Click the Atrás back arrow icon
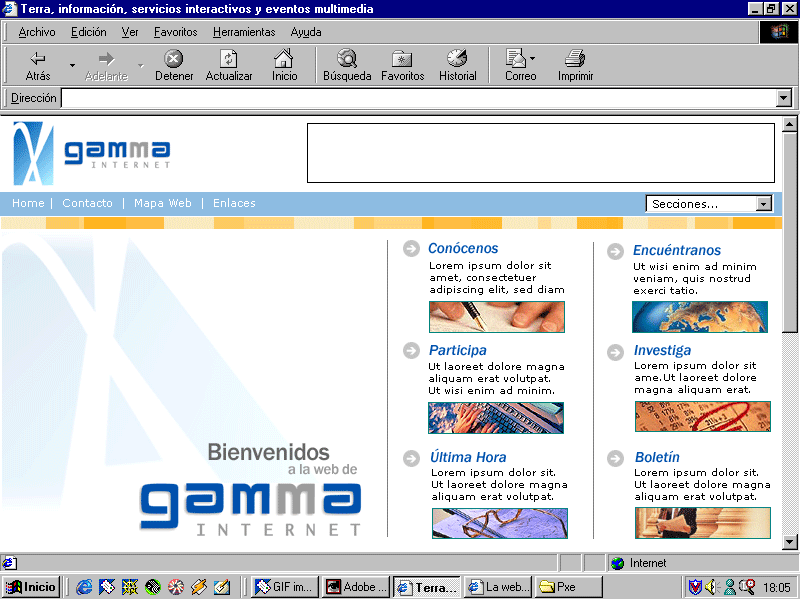 coord(38,59)
